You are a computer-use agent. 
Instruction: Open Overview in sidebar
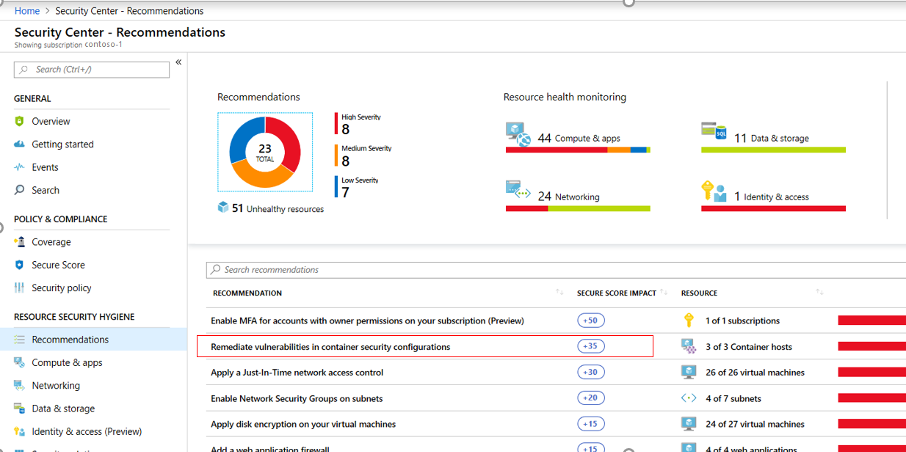(x=51, y=121)
